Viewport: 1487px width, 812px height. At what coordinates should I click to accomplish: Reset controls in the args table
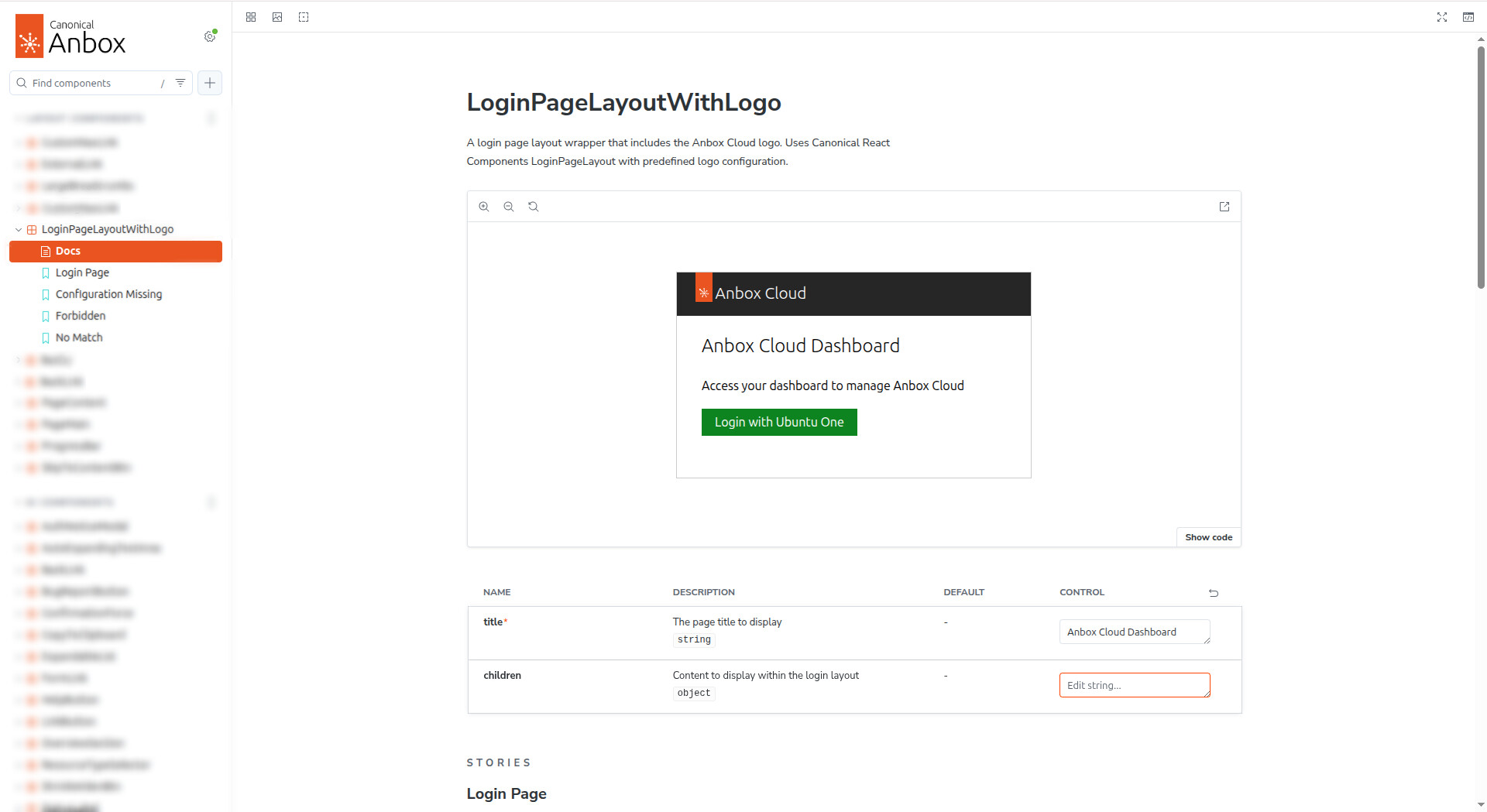pyautogui.click(x=1214, y=593)
